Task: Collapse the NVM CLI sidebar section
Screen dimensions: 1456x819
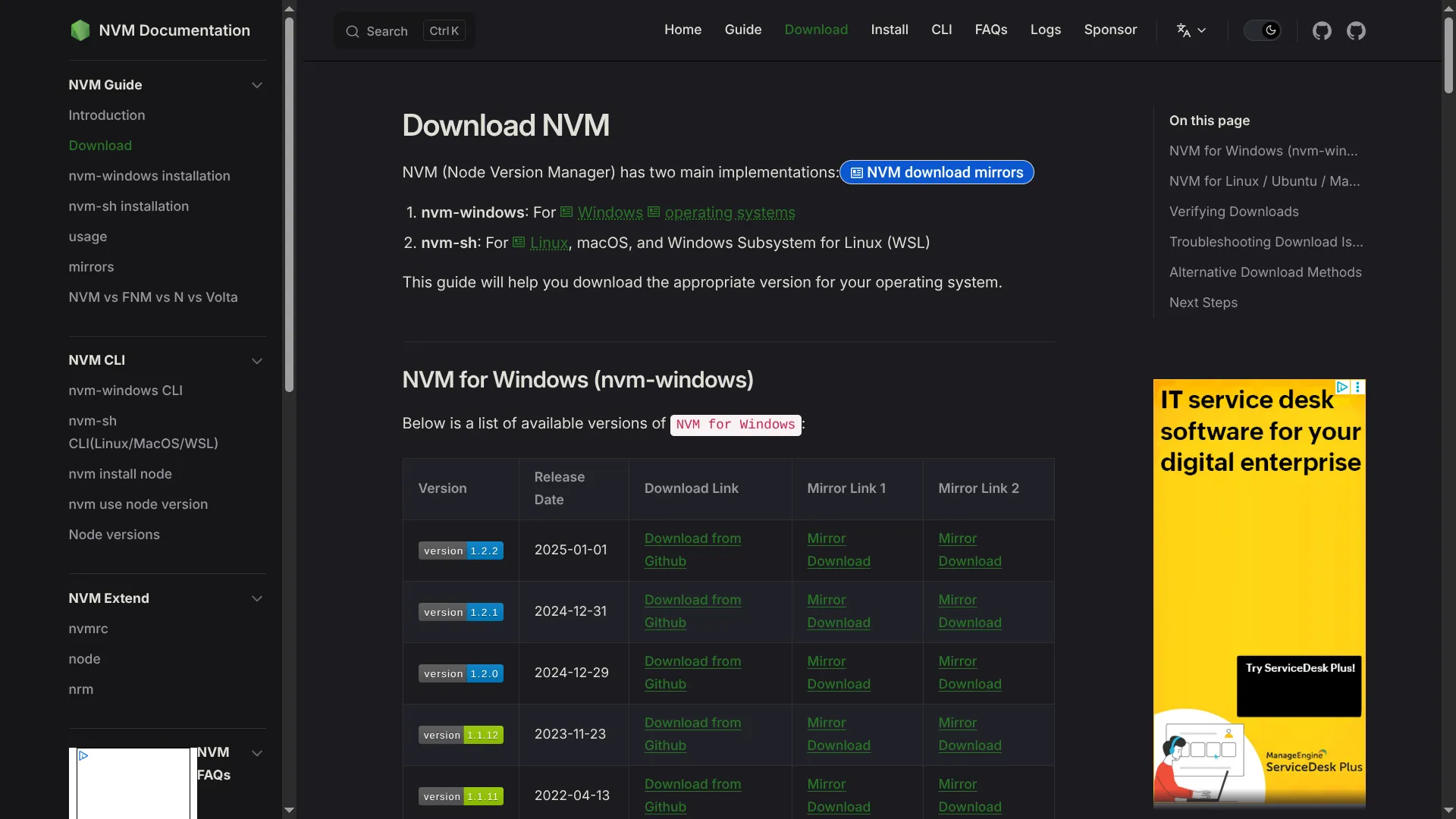Action: pos(257,361)
